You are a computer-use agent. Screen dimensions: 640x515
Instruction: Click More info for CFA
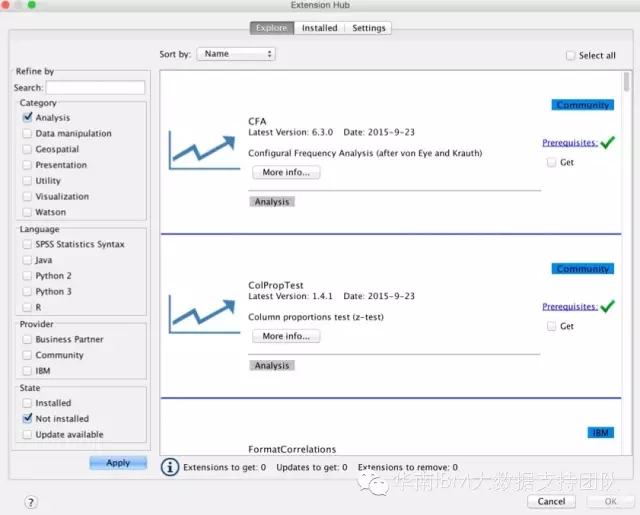point(286,172)
